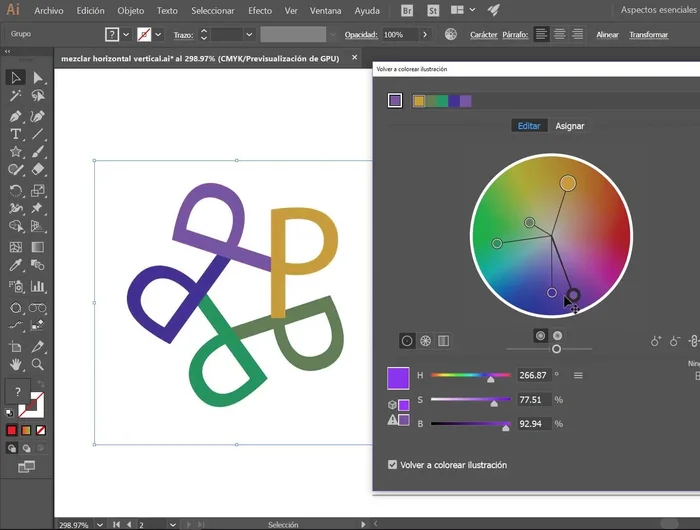Screen dimensions: 700x530
Task: Select the Magic Wand tool
Action: pyautogui.click(x=16, y=97)
